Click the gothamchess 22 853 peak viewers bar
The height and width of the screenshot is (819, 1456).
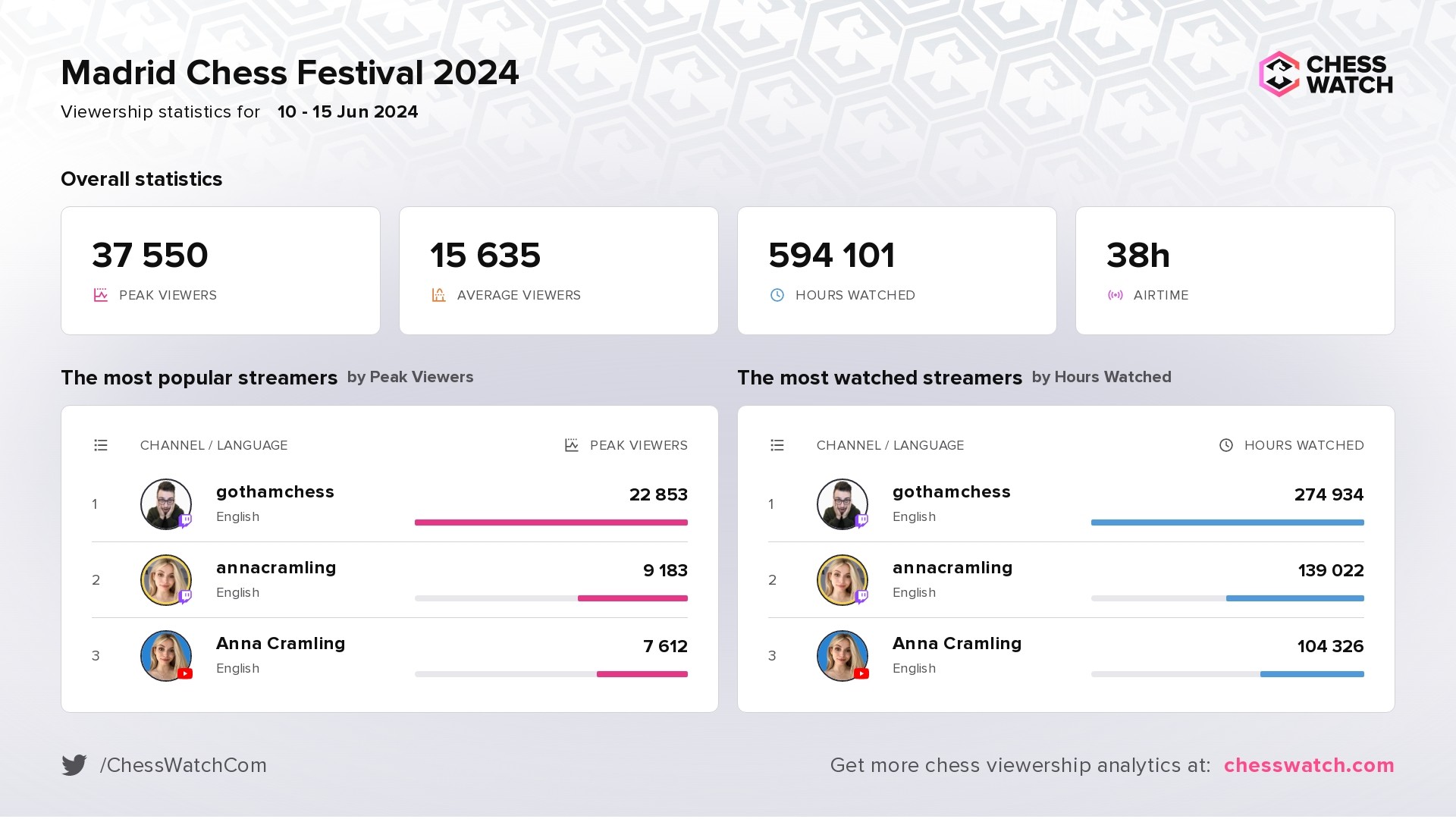click(551, 522)
